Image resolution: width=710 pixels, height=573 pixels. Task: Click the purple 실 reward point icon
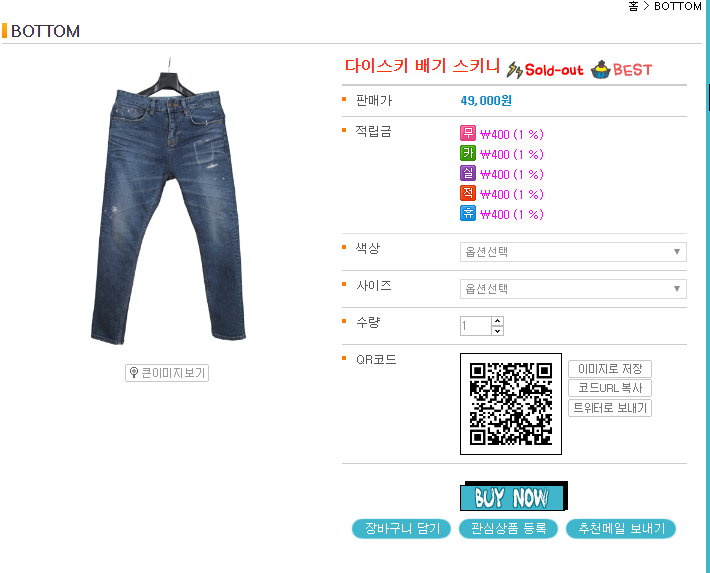pos(468,173)
